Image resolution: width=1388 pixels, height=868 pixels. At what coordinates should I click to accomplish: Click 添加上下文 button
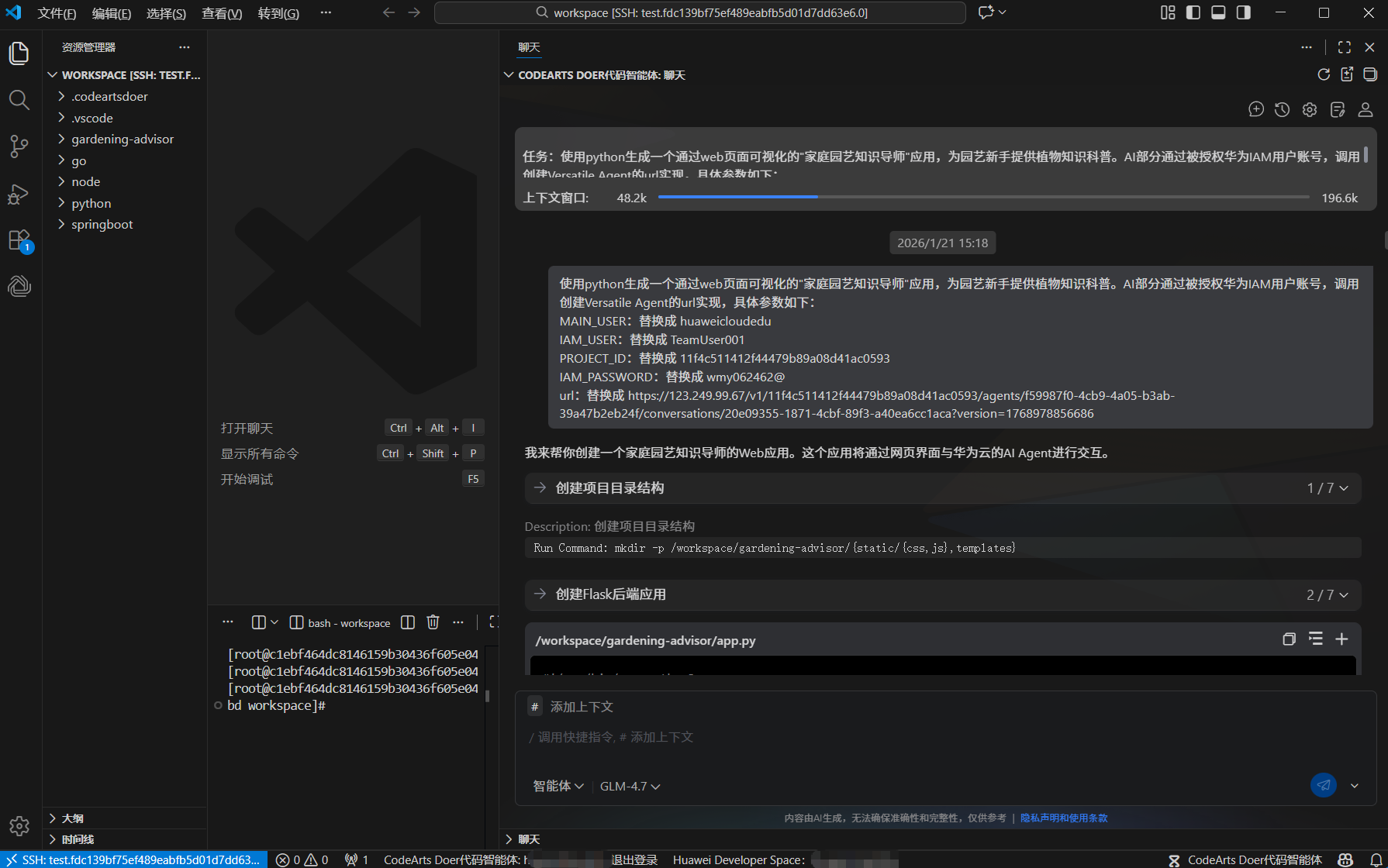[571, 707]
